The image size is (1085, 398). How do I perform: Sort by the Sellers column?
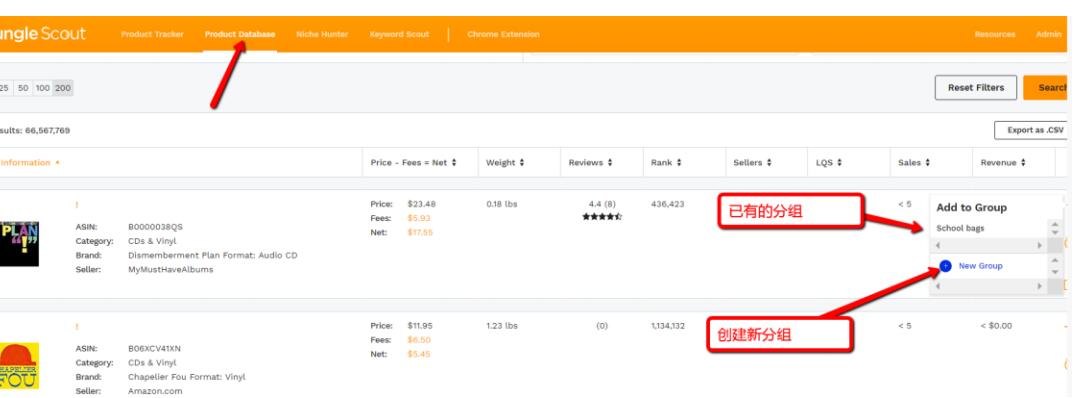click(x=753, y=163)
